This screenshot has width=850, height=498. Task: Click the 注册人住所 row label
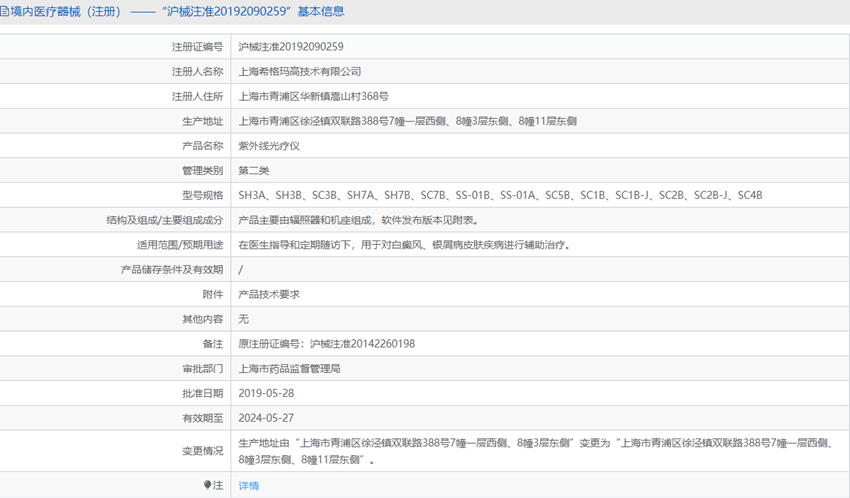197,96
